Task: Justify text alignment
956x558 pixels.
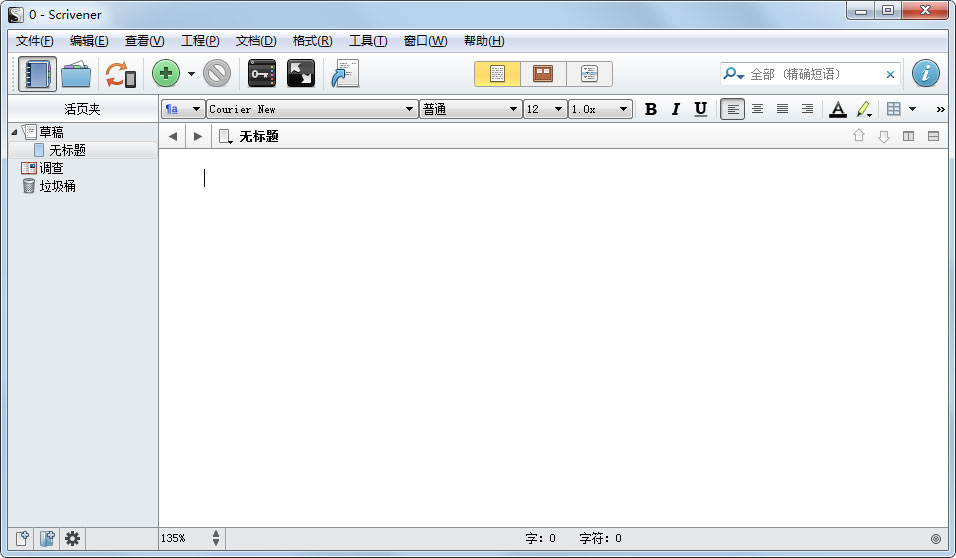Action: (782, 109)
